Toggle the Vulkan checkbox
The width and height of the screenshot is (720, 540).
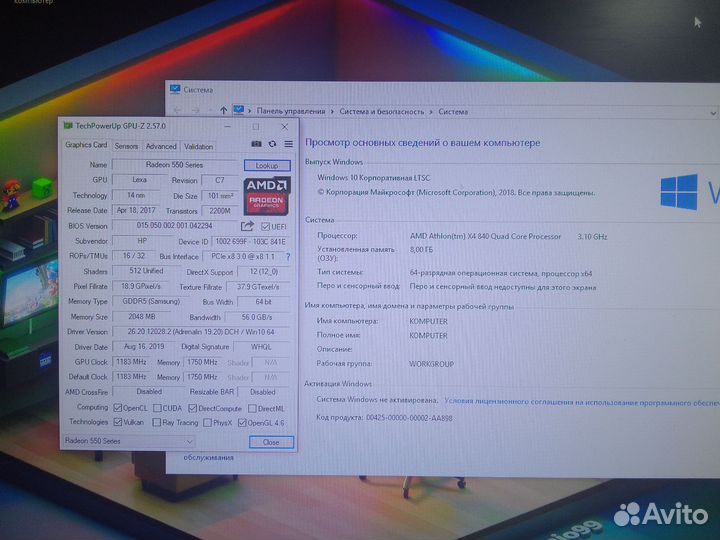tap(118, 422)
